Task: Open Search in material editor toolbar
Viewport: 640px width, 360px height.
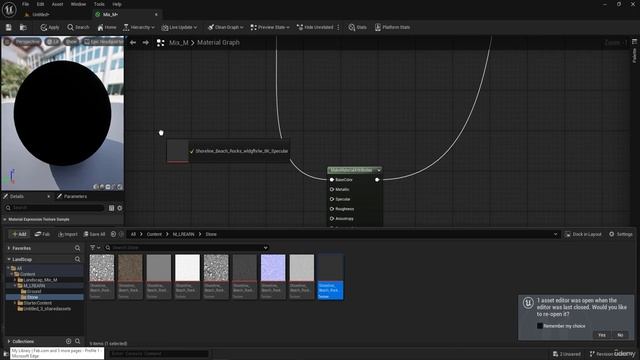Action: [x=78, y=27]
